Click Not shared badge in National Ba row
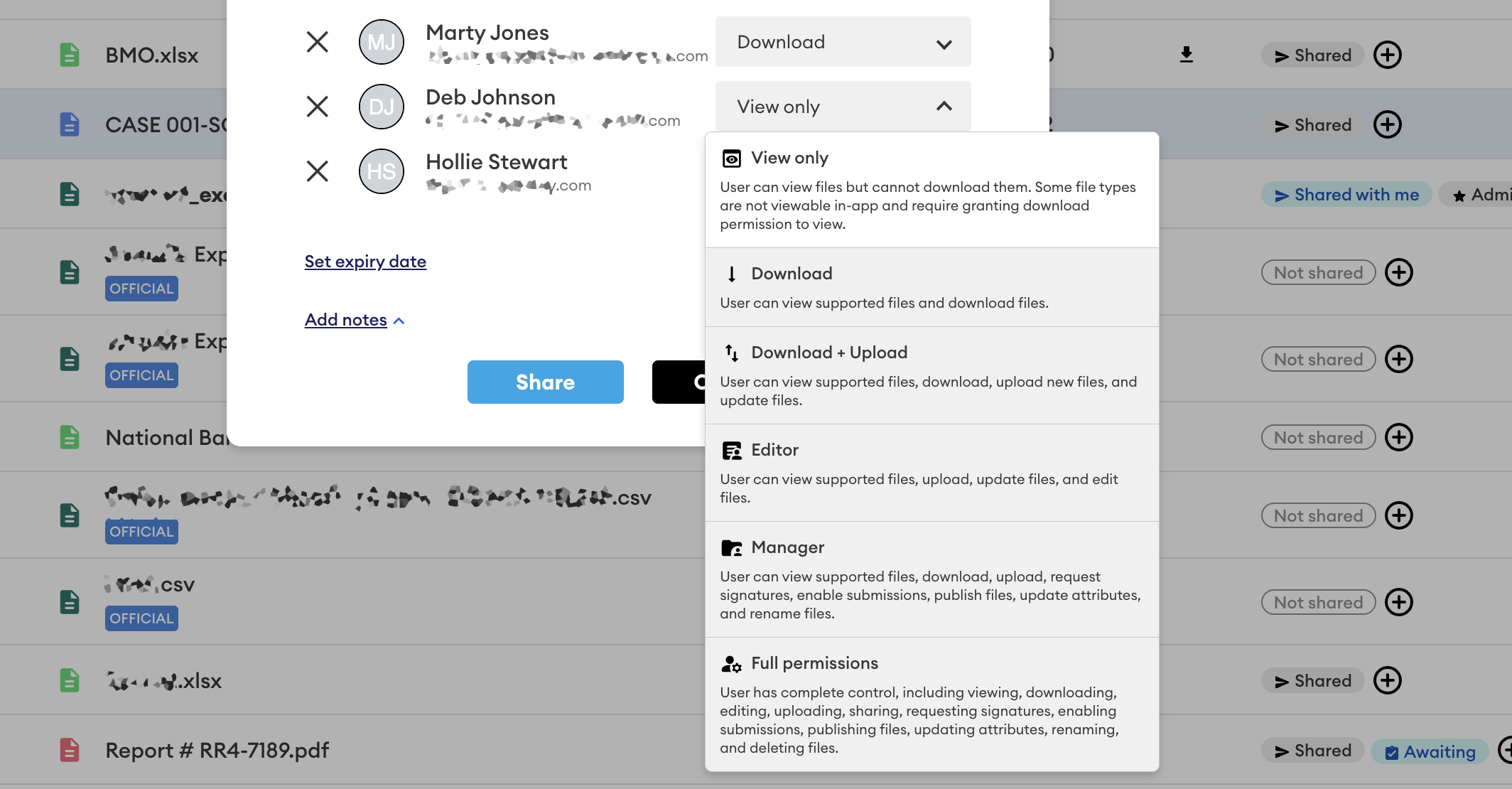Image resolution: width=1512 pixels, height=789 pixels. point(1318,437)
